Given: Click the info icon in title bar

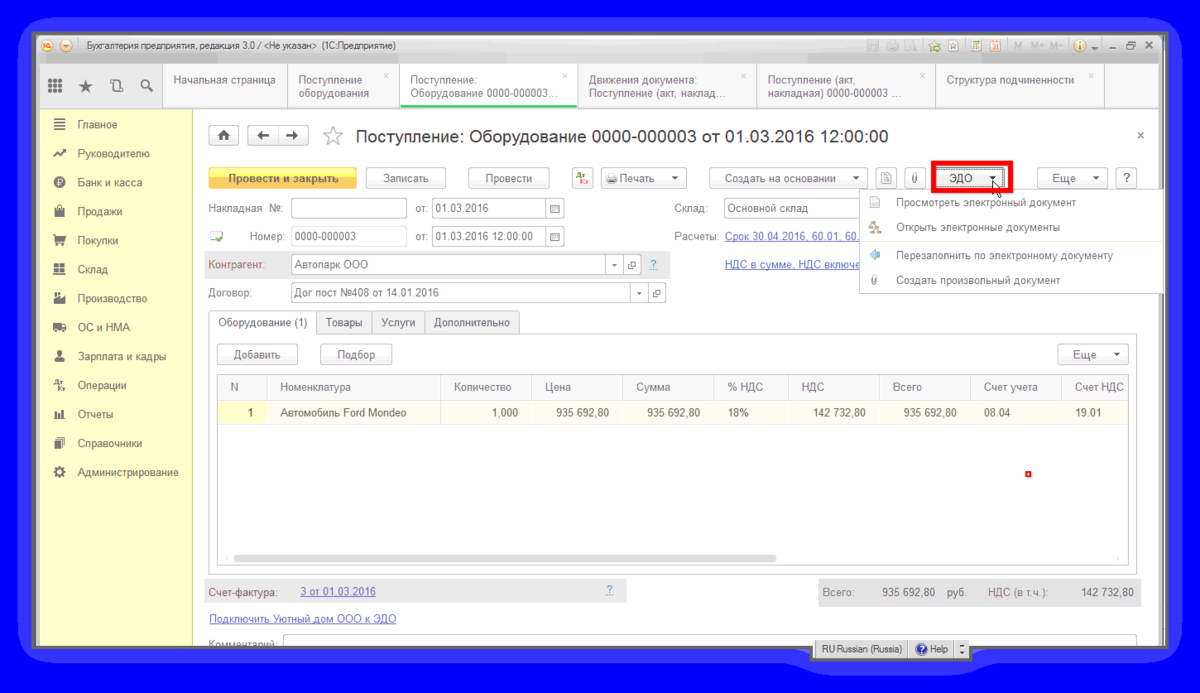Looking at the screenshot, I should (x=1080, y=46).
